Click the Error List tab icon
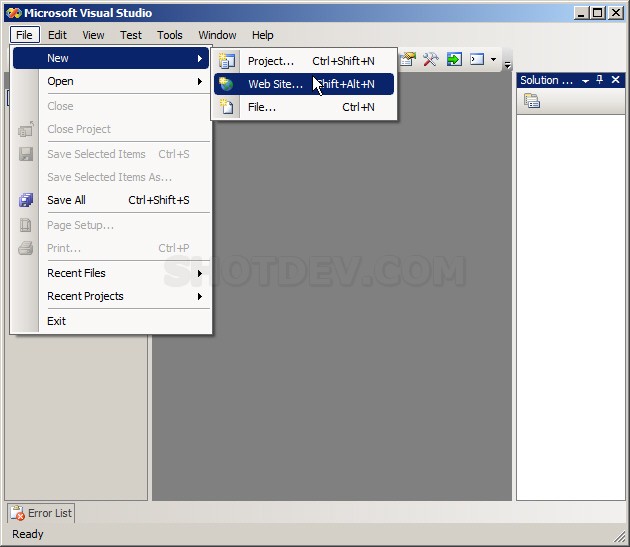The width and height of the screenshot is (630, 547). [x=18, y=513]
